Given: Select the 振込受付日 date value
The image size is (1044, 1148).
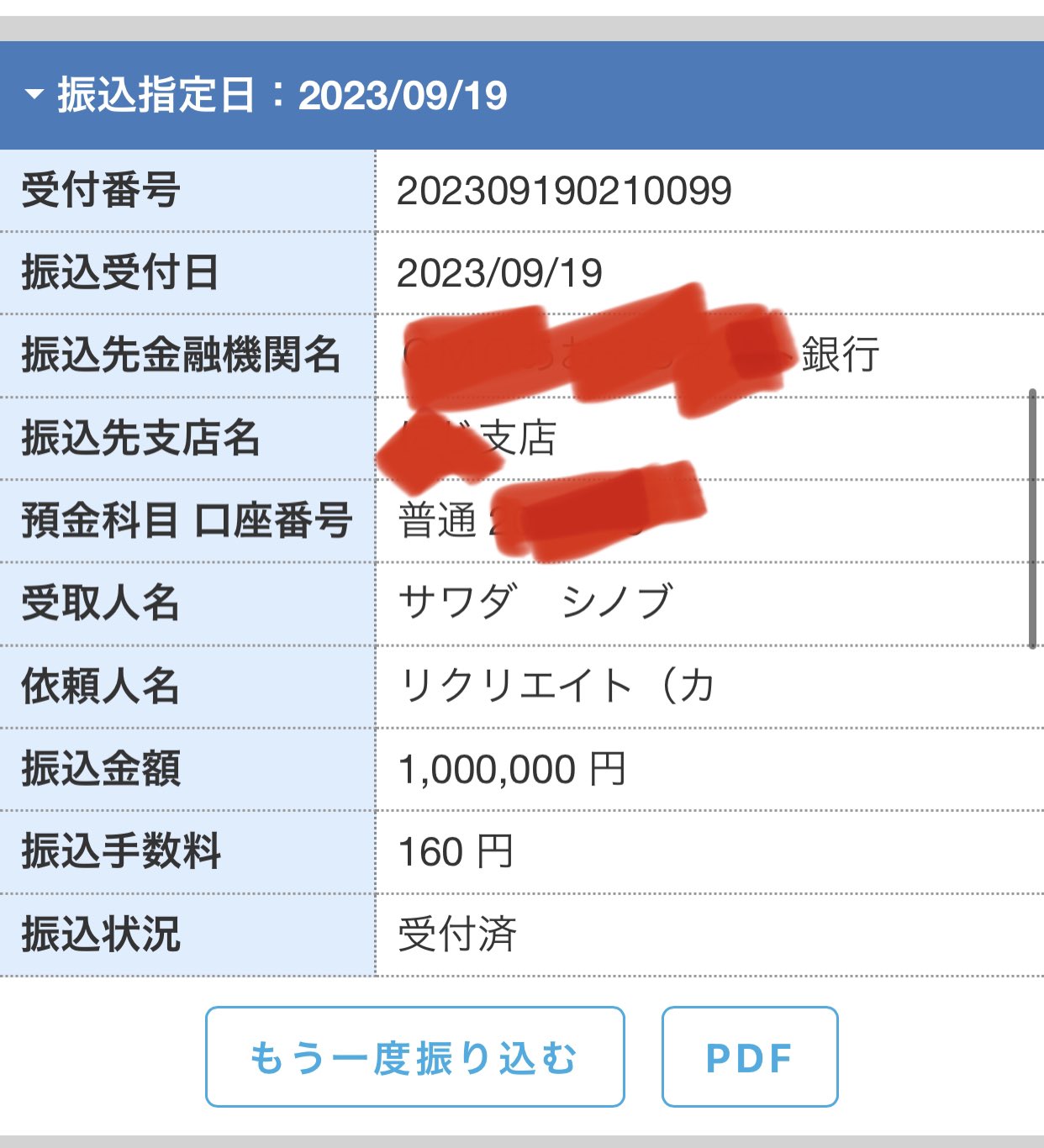Looking at the screenshot, I should 499,273.
